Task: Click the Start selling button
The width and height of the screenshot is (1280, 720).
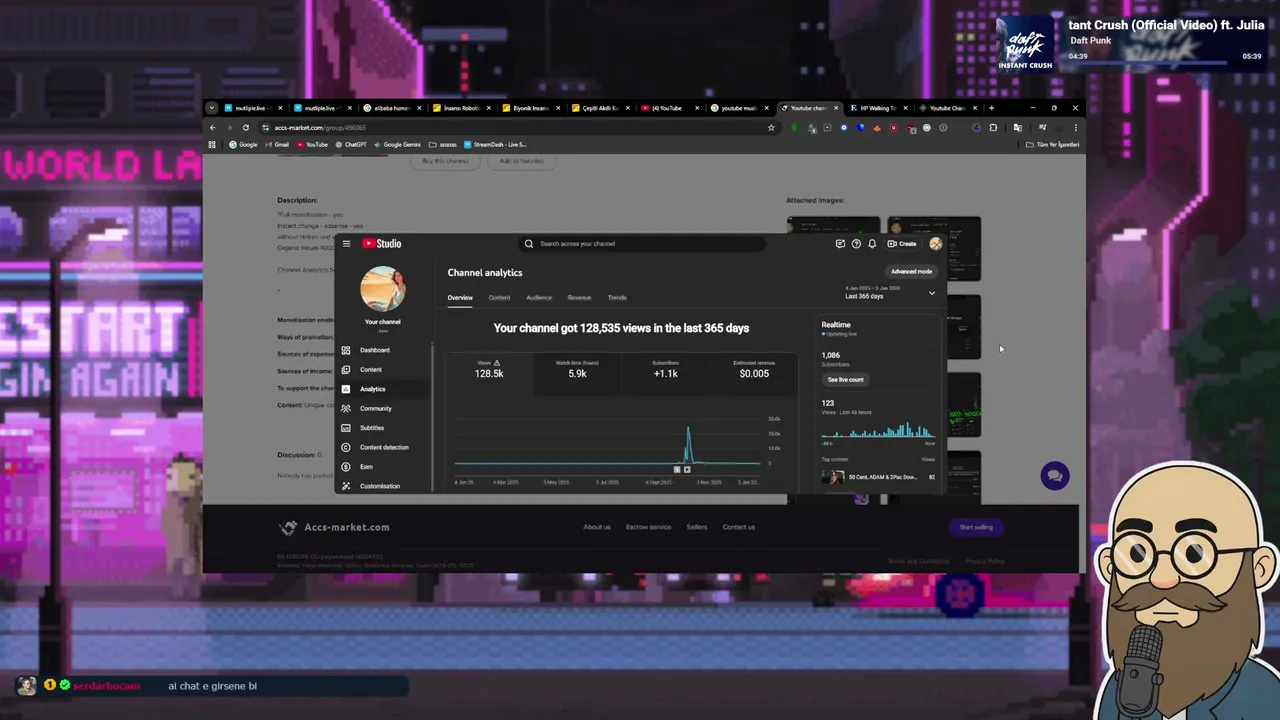Action: [x=976, y=527]
